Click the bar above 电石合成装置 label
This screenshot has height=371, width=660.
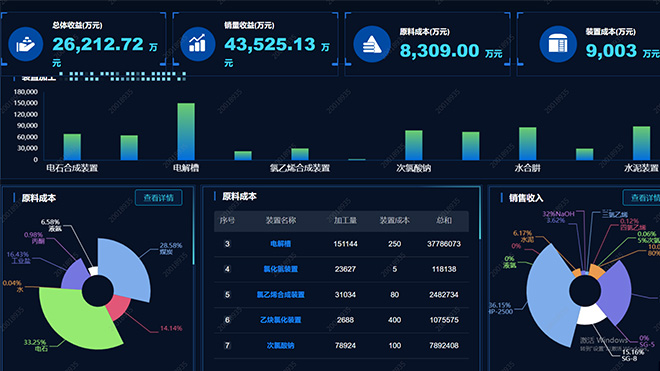[x=72, y=147]
